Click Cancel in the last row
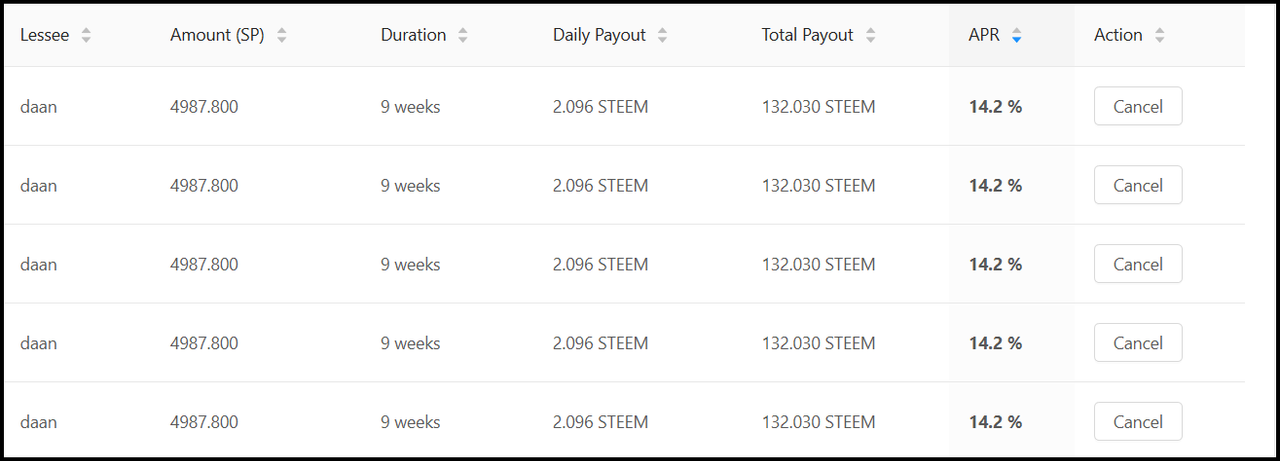The height and width of the screenshot is (461, 1280). pyautogui.click(x=1138, y=422)
